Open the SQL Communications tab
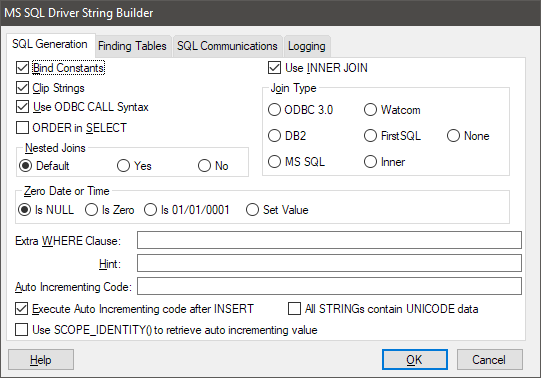The height and width of the screenshot is (378, 541). [227, 46]
